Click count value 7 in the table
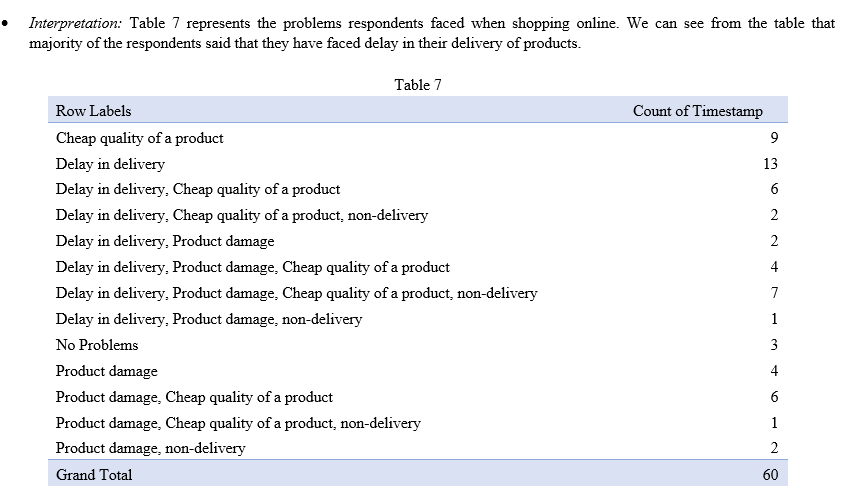The image size is (843, 494). click(774, 293)
